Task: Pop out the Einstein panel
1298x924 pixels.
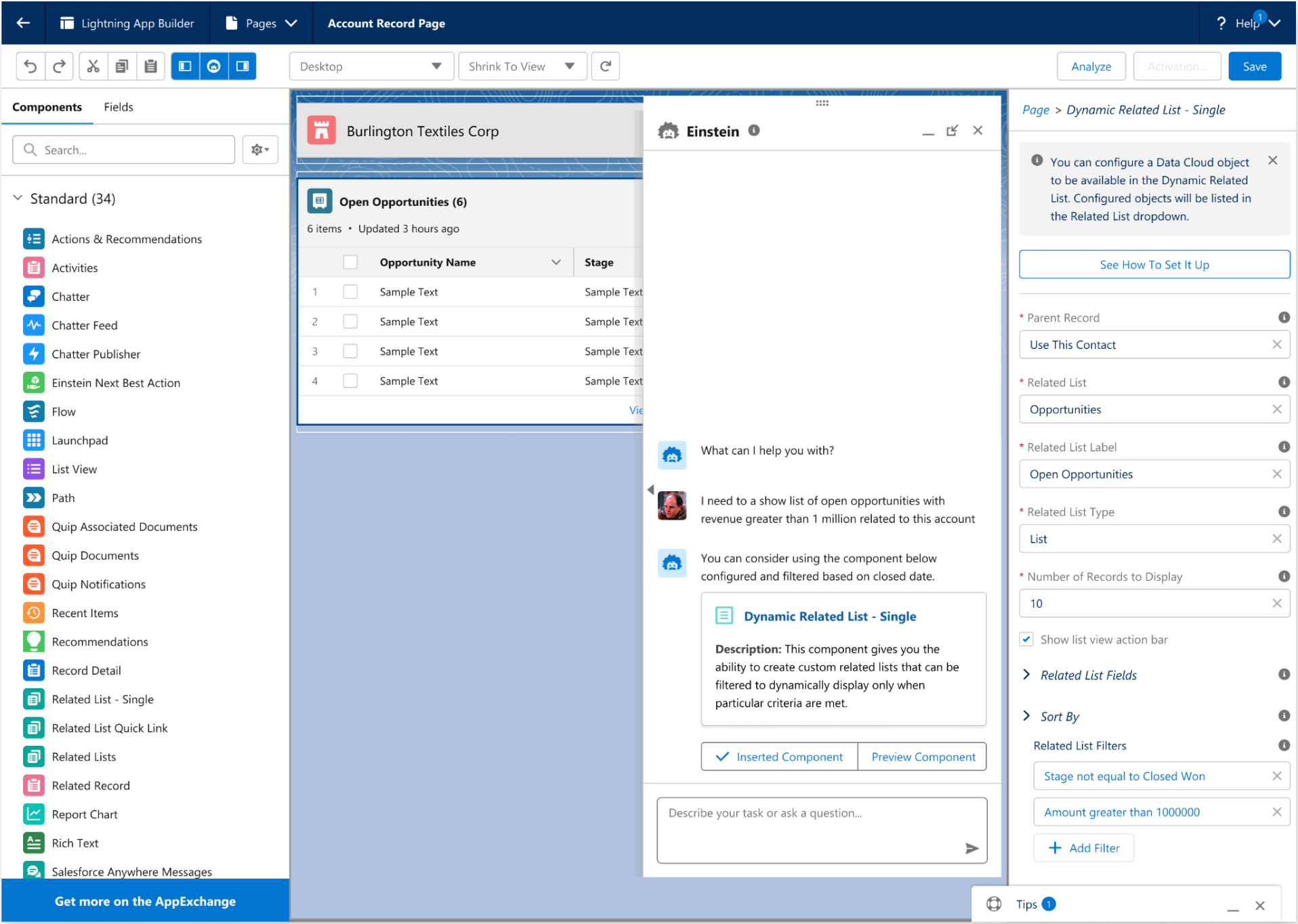Action: (x=952, y=130)
